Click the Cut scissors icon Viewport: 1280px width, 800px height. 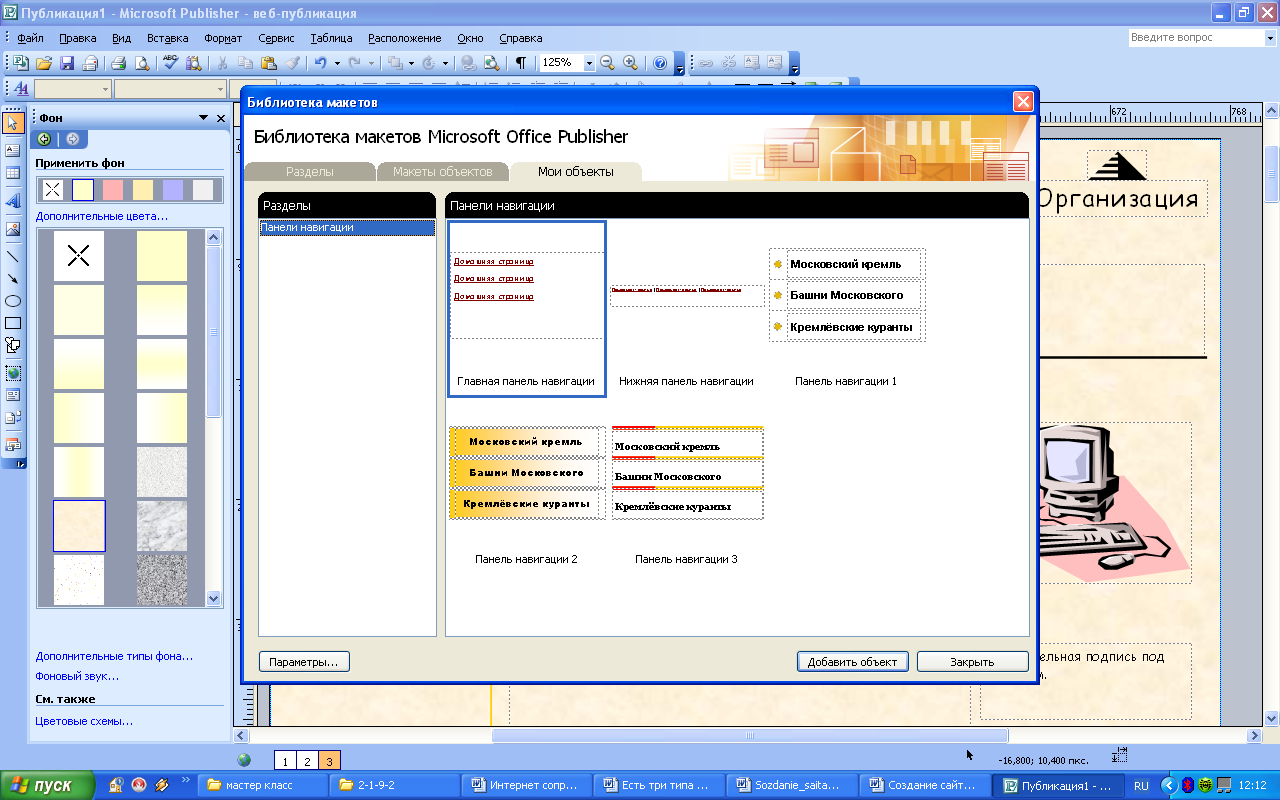coord(222,62)
